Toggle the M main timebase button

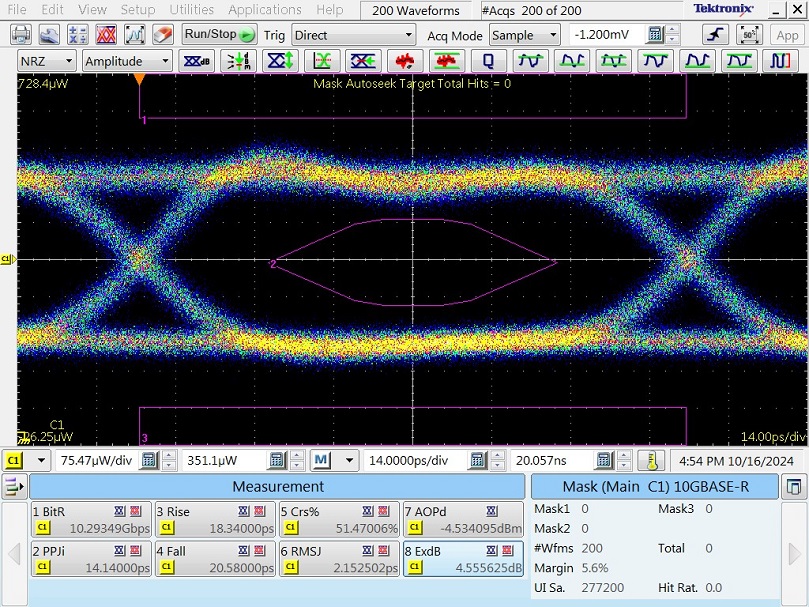[x=321, y=460]
